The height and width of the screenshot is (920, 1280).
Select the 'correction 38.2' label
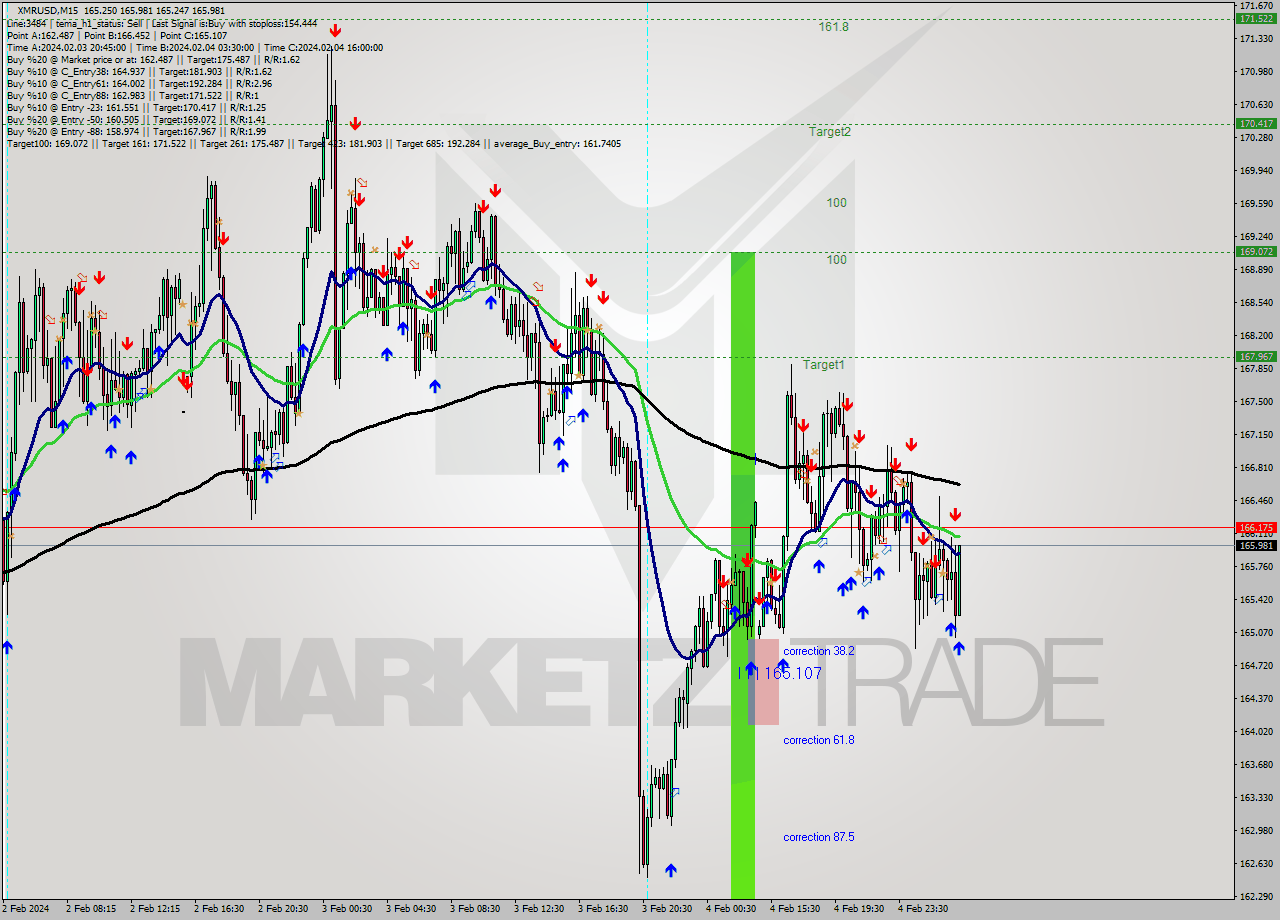[x=818, y=651]
